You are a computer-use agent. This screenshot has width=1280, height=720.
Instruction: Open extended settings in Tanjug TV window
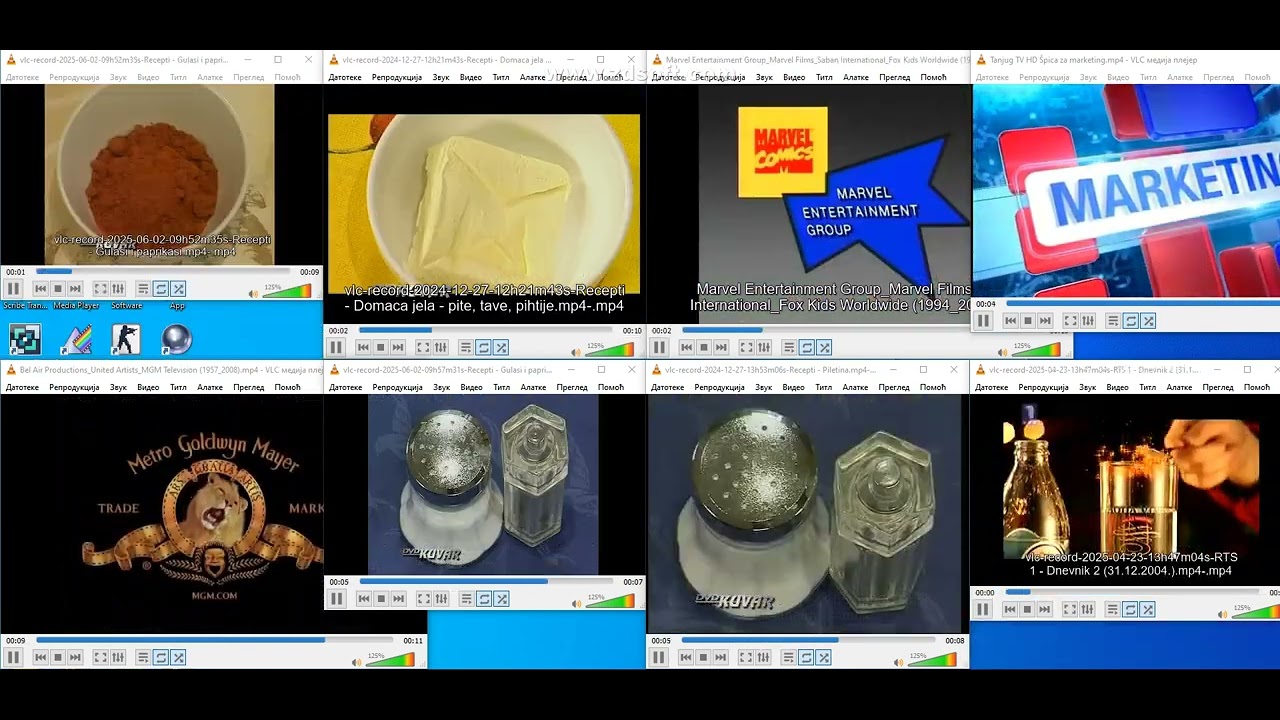[x=1088, y=321]
